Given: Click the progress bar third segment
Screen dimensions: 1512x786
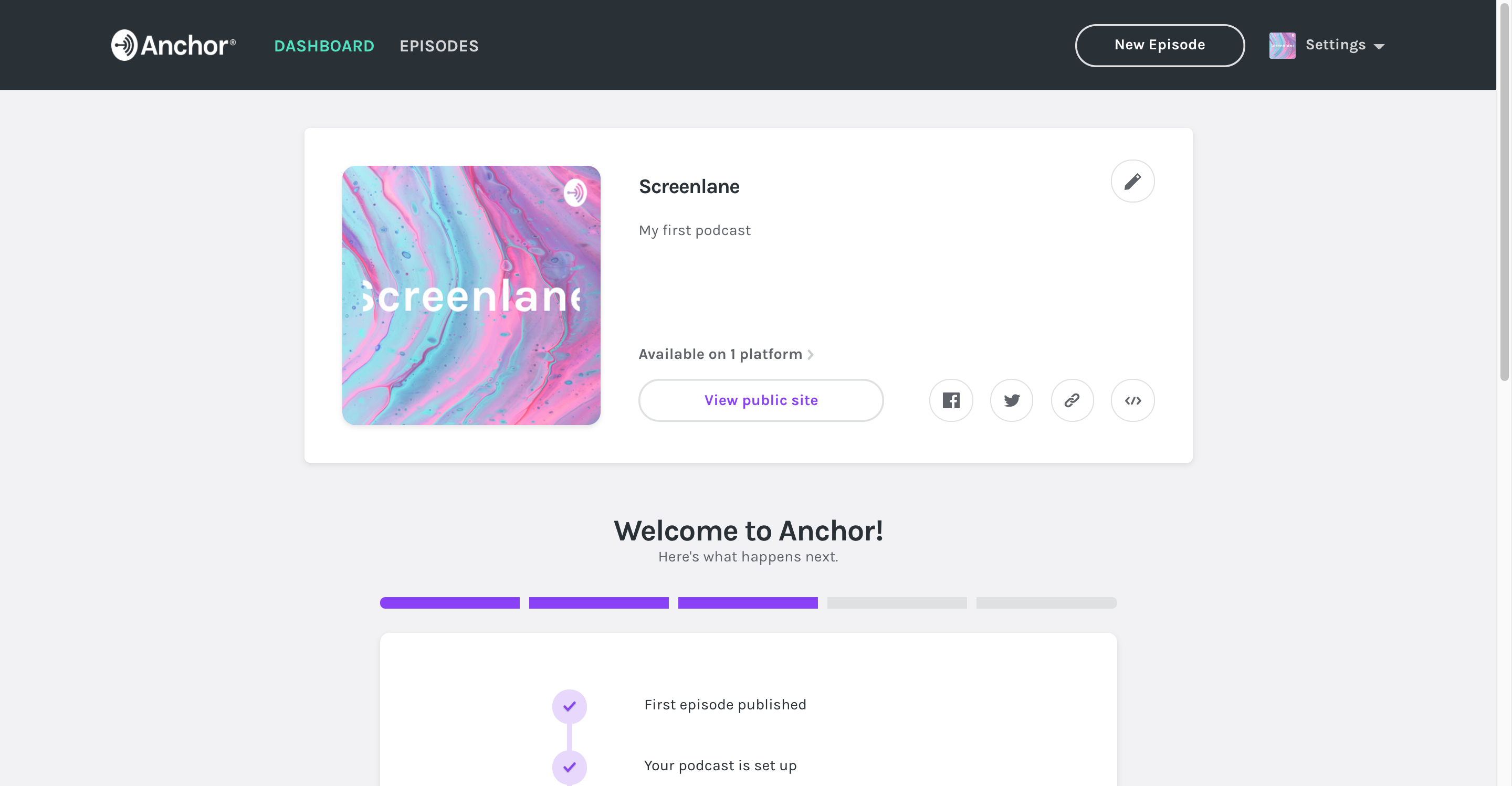Looking at the screenshot, I should [x=748, y=602].
